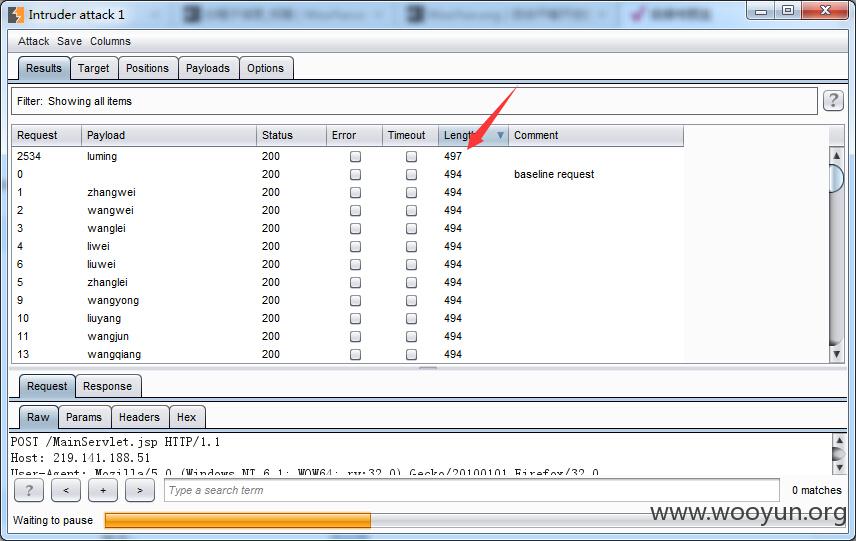The image size is (856, 541).
Task: Open the filter help question mark icon
Action: 833,100
